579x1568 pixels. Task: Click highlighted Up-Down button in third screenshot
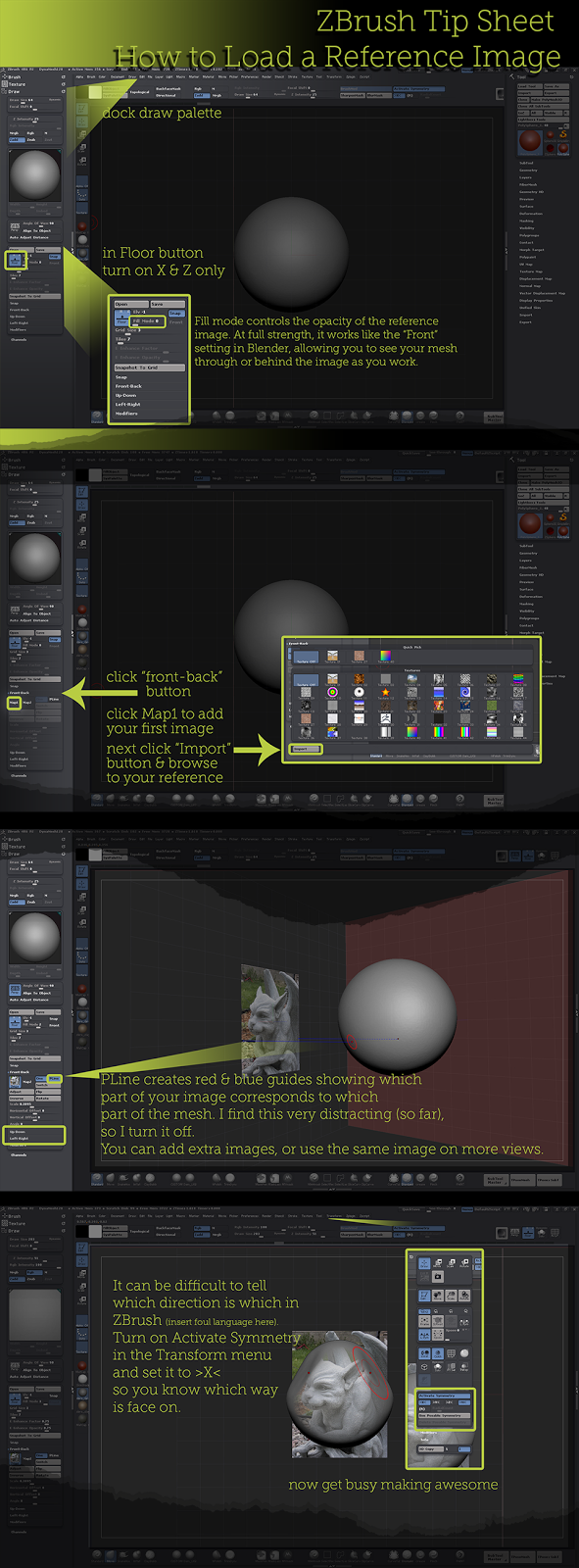18,1132
